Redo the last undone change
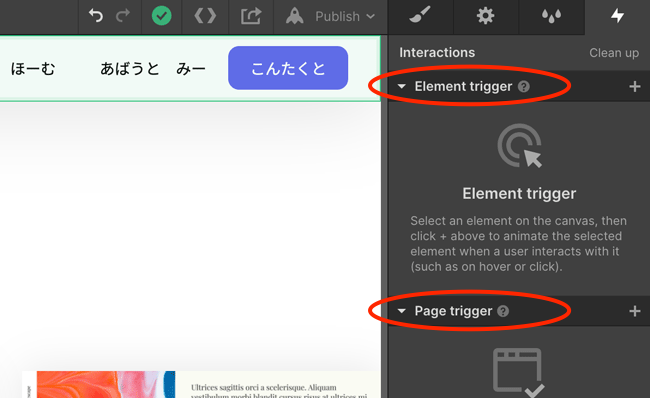This screenshot has height=398, width=650. click(x=123, y=16)
